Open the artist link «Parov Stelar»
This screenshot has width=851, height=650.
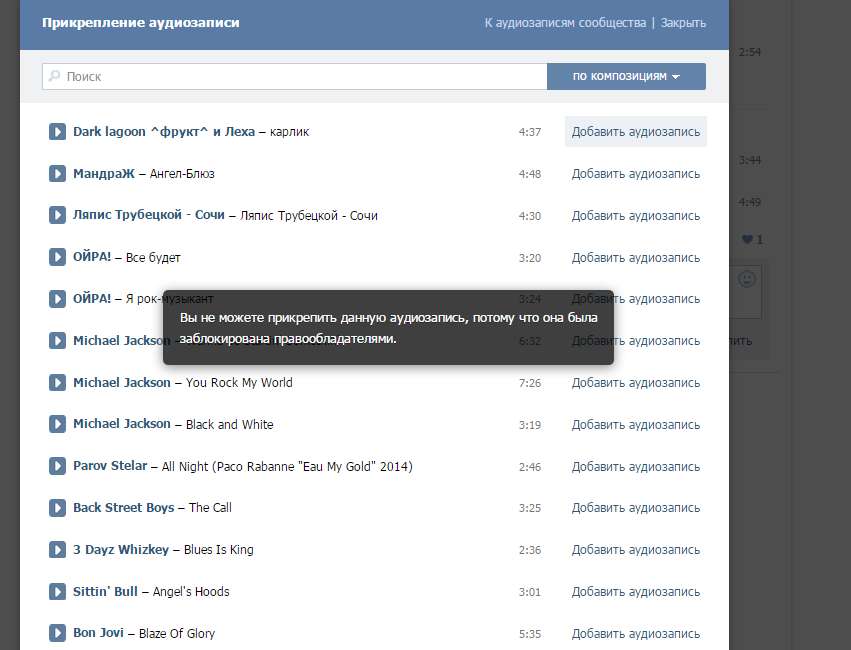pos(110,466)
